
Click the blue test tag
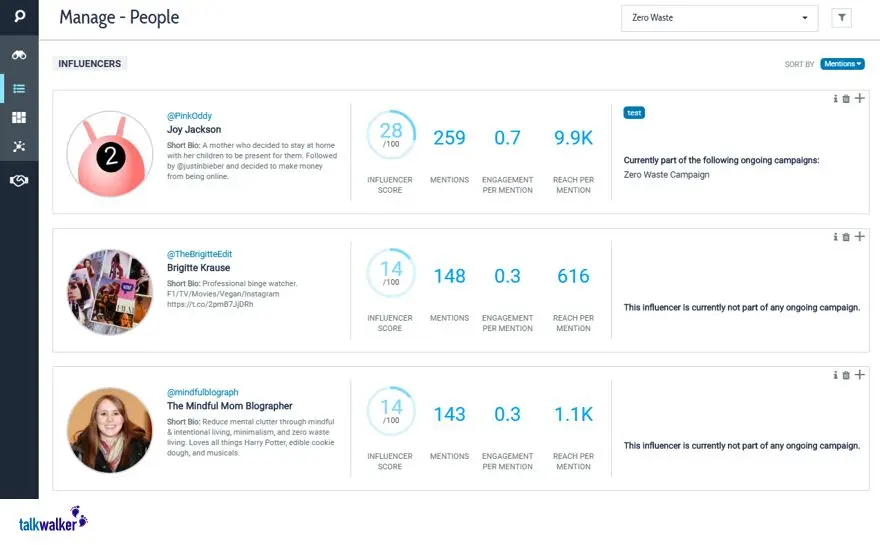(x=634, y=113)
